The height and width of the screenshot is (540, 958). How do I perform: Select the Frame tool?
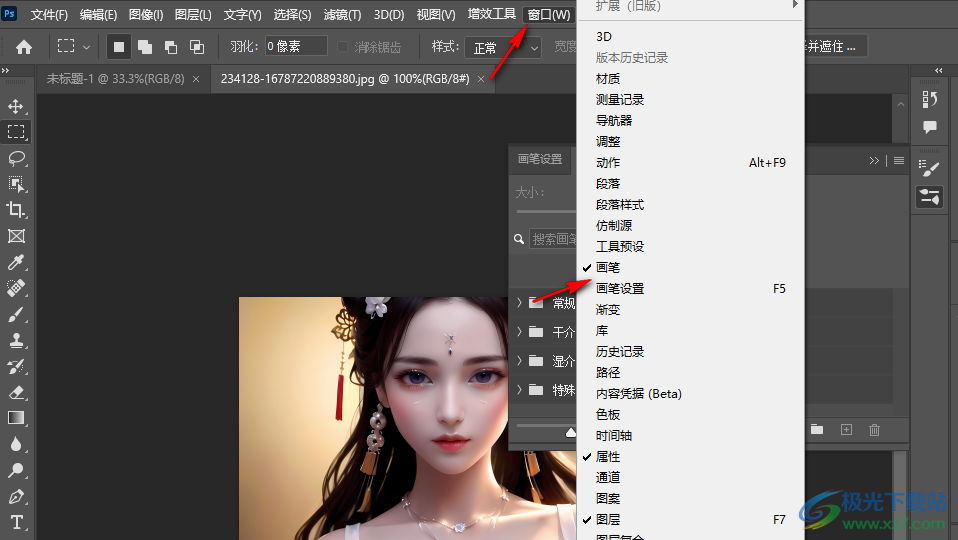click(x=16, y=236)
